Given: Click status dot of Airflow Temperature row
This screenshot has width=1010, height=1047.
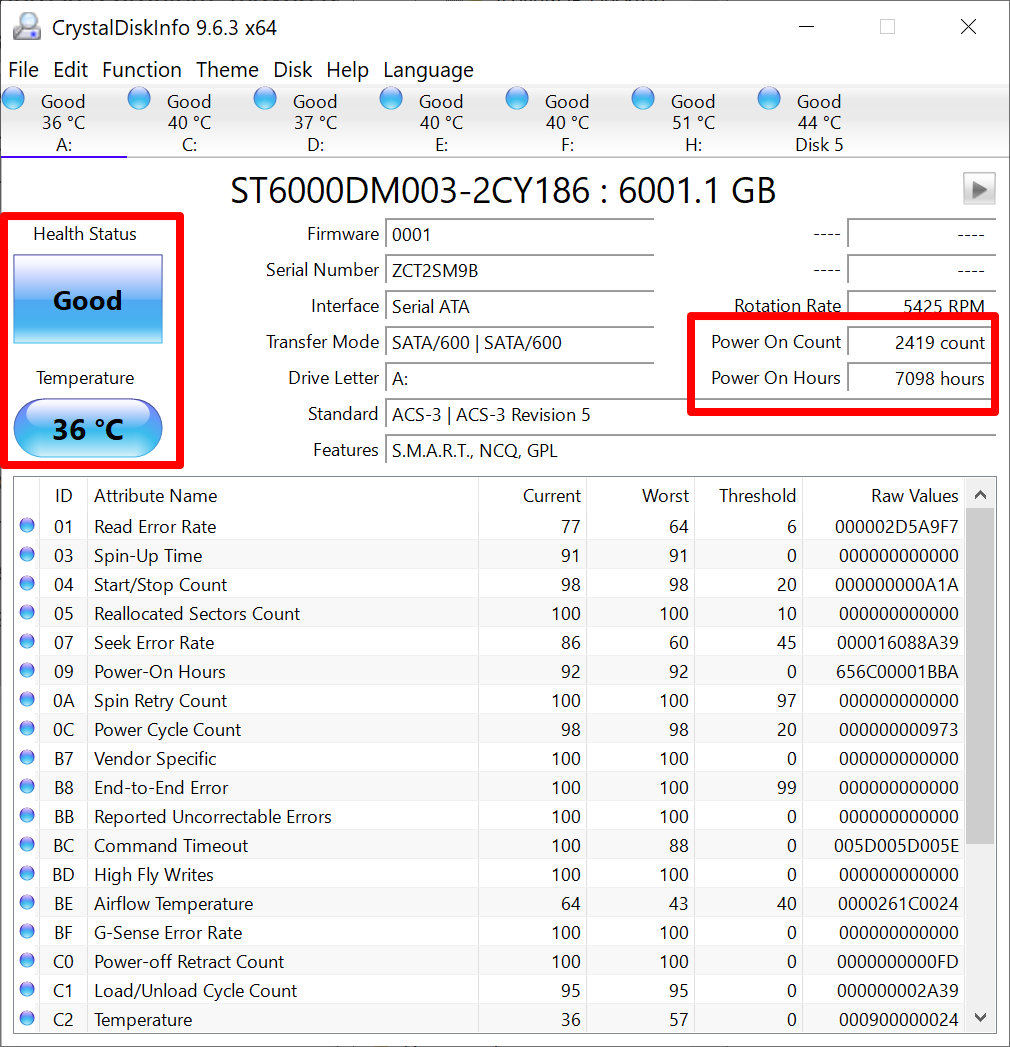Looking at the screenshot, I should [27, 902].
